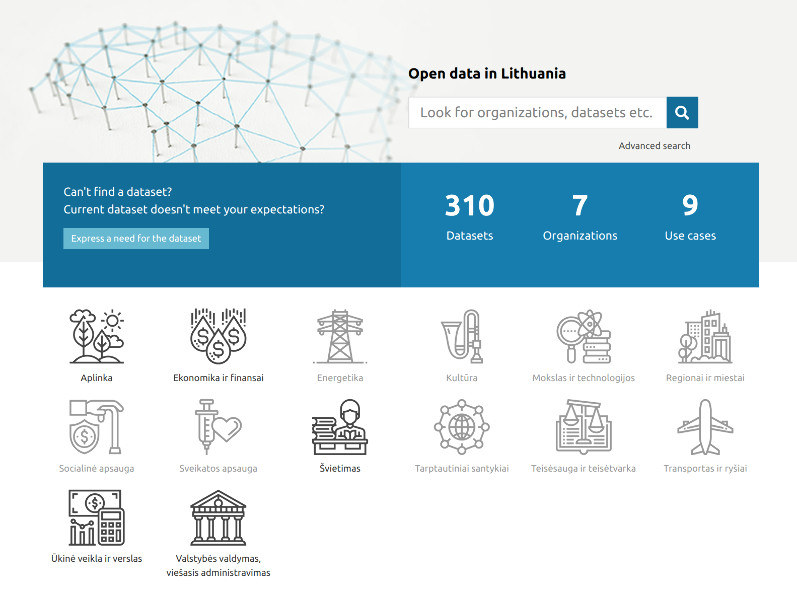Open the Ūkinė veikla ir verslas icon

click(x=97, y=517)
